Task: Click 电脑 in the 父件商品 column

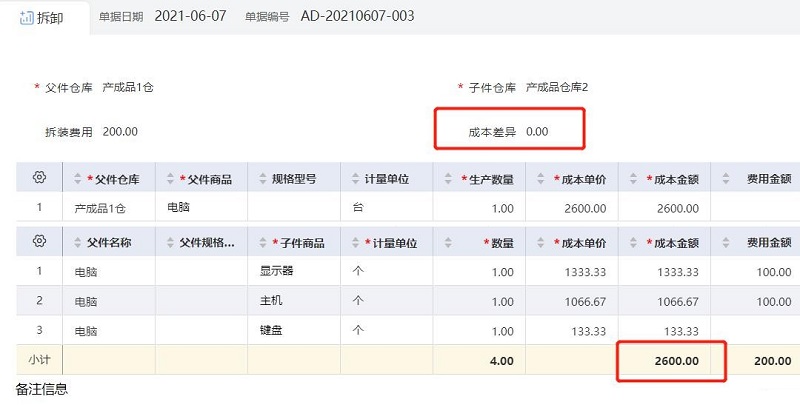Action: click(179, 208)
